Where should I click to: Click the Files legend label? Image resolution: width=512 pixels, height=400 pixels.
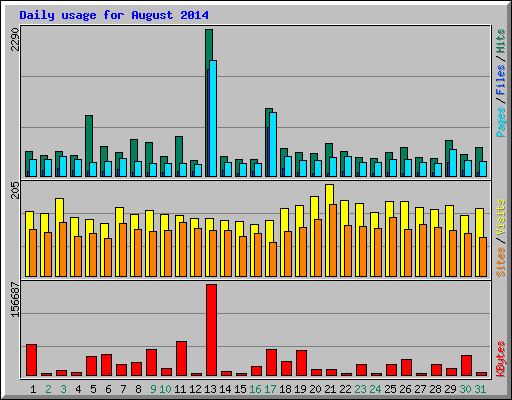coord(500,80)
